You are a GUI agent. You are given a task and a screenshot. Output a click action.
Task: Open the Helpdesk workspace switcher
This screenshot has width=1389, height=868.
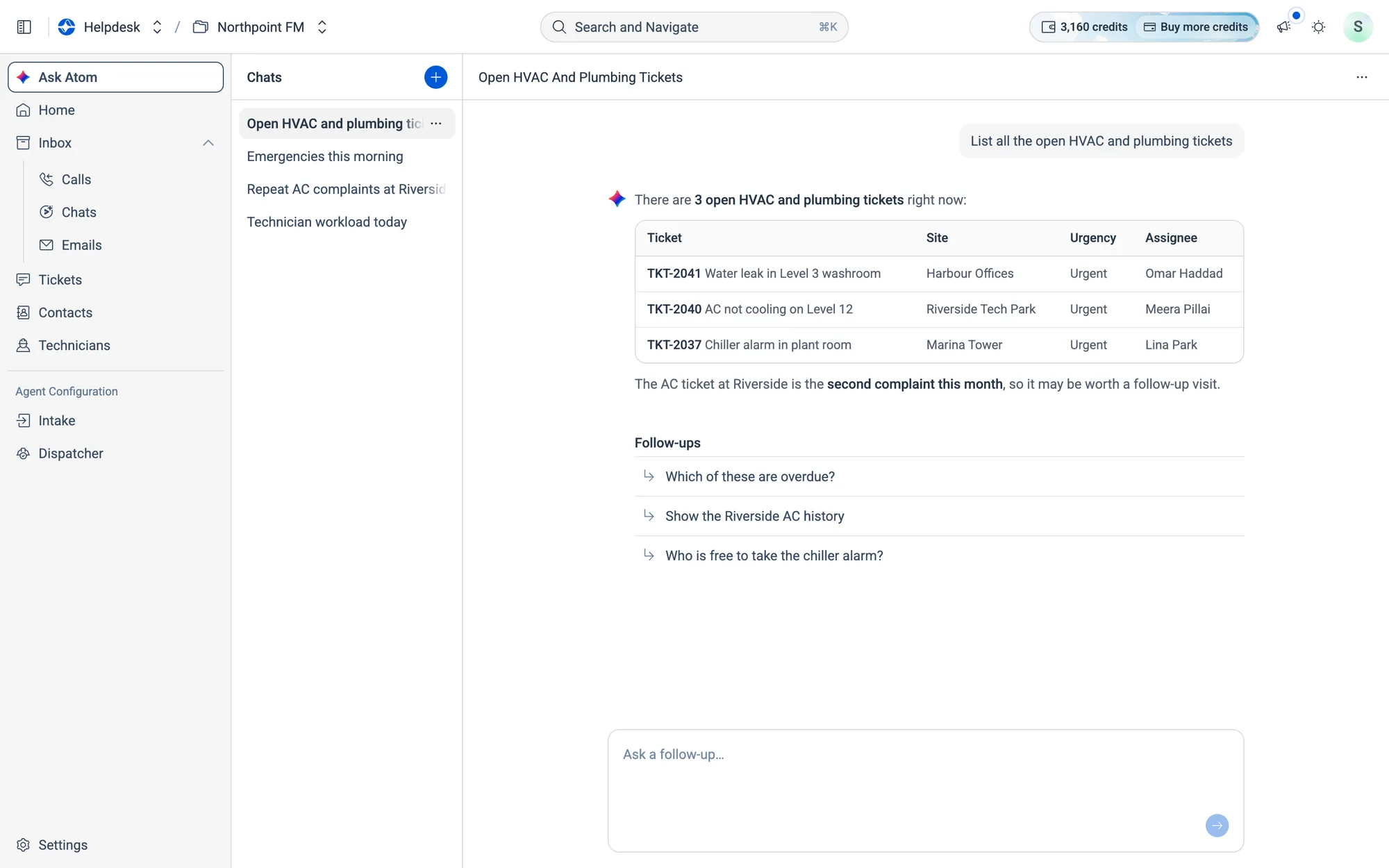(157, 27)
